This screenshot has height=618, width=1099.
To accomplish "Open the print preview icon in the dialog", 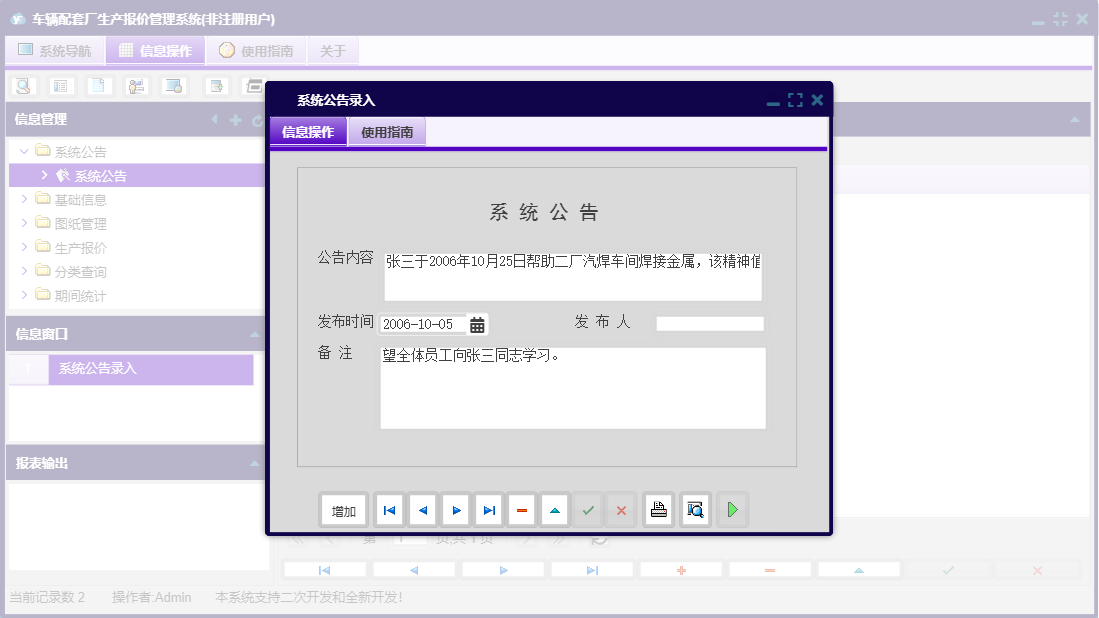I will (694, 509).
